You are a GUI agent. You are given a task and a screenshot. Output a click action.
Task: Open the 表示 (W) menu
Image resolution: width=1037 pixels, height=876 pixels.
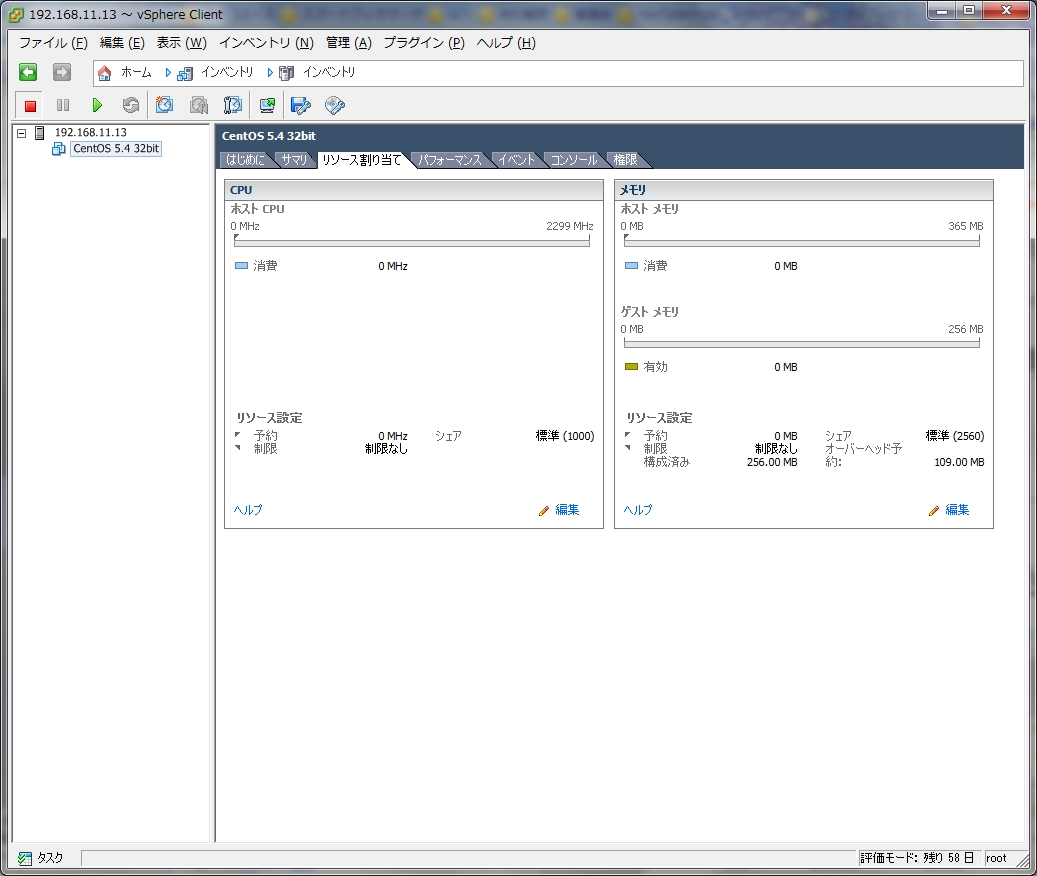tap(181, 43)
